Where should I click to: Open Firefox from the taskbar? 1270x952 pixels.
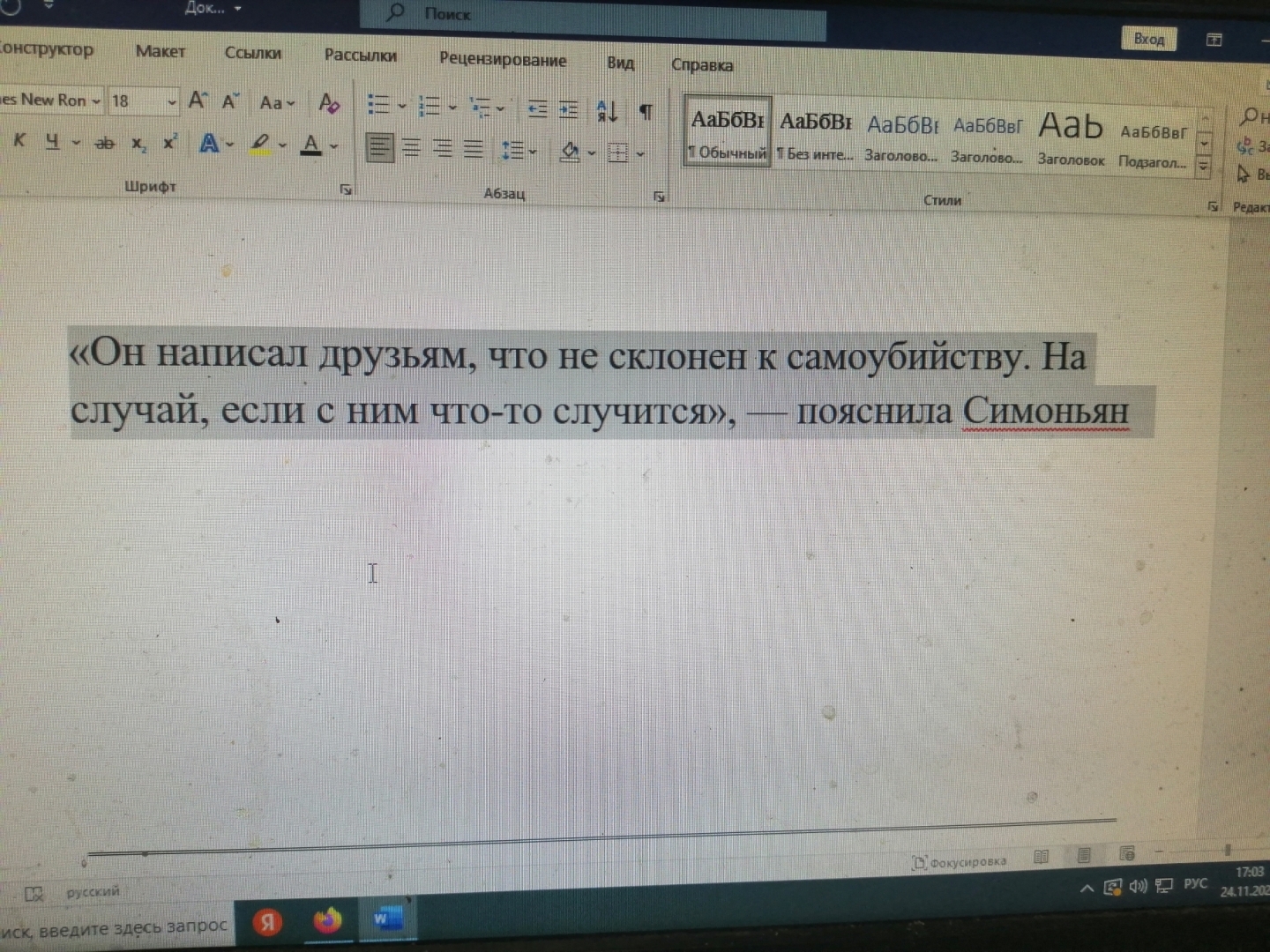(x=327, y=921)
